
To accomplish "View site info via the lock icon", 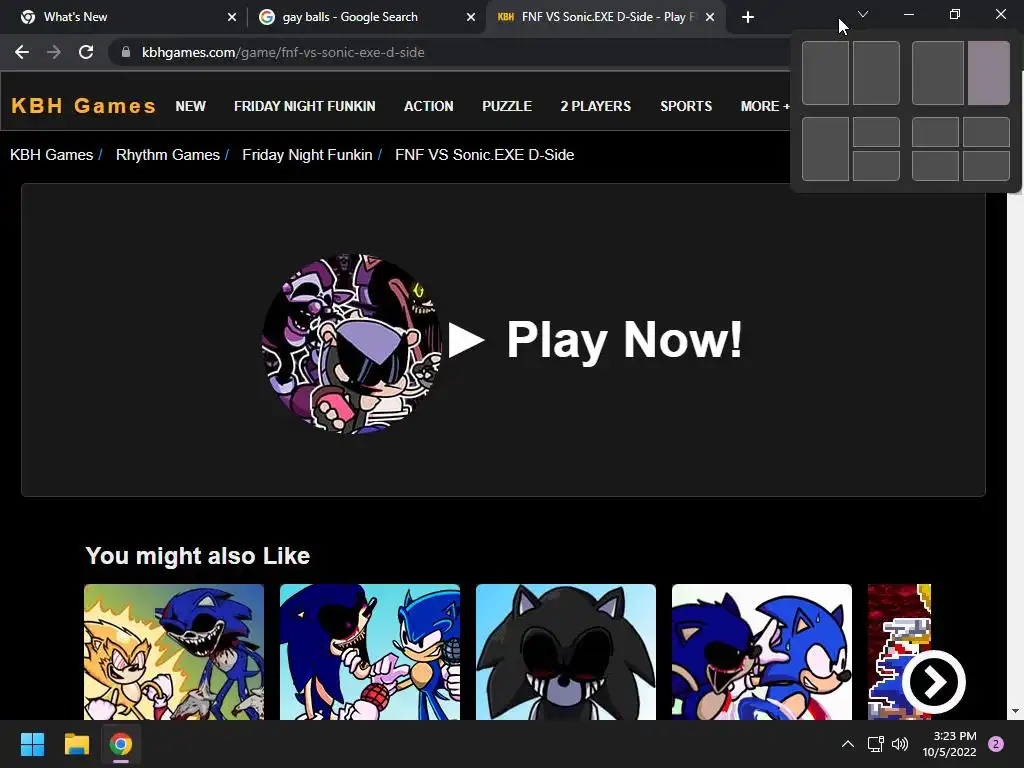I will click(126, 52).
